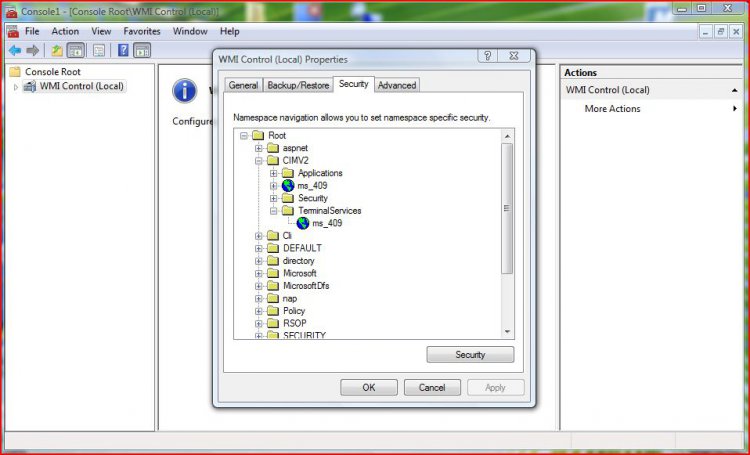Click the namespace tree vertical scrollbar thumb
The width and height of the screenshot is (750, 455).
(x=507, y=209)
